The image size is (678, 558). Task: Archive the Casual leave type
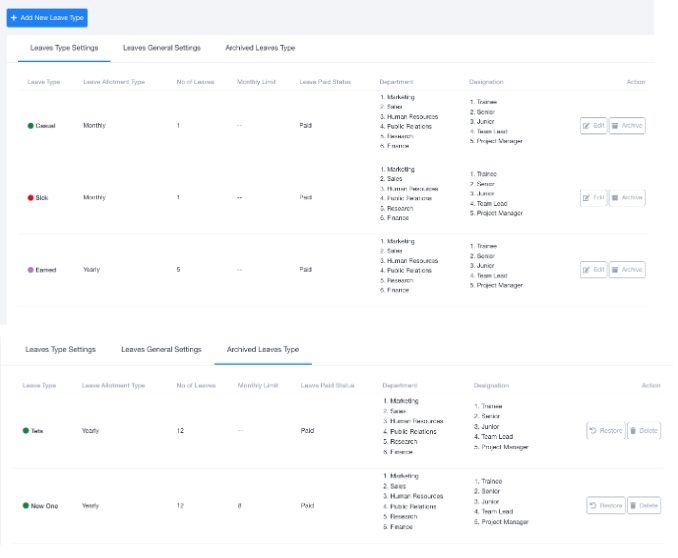click(x=627, y=126)
